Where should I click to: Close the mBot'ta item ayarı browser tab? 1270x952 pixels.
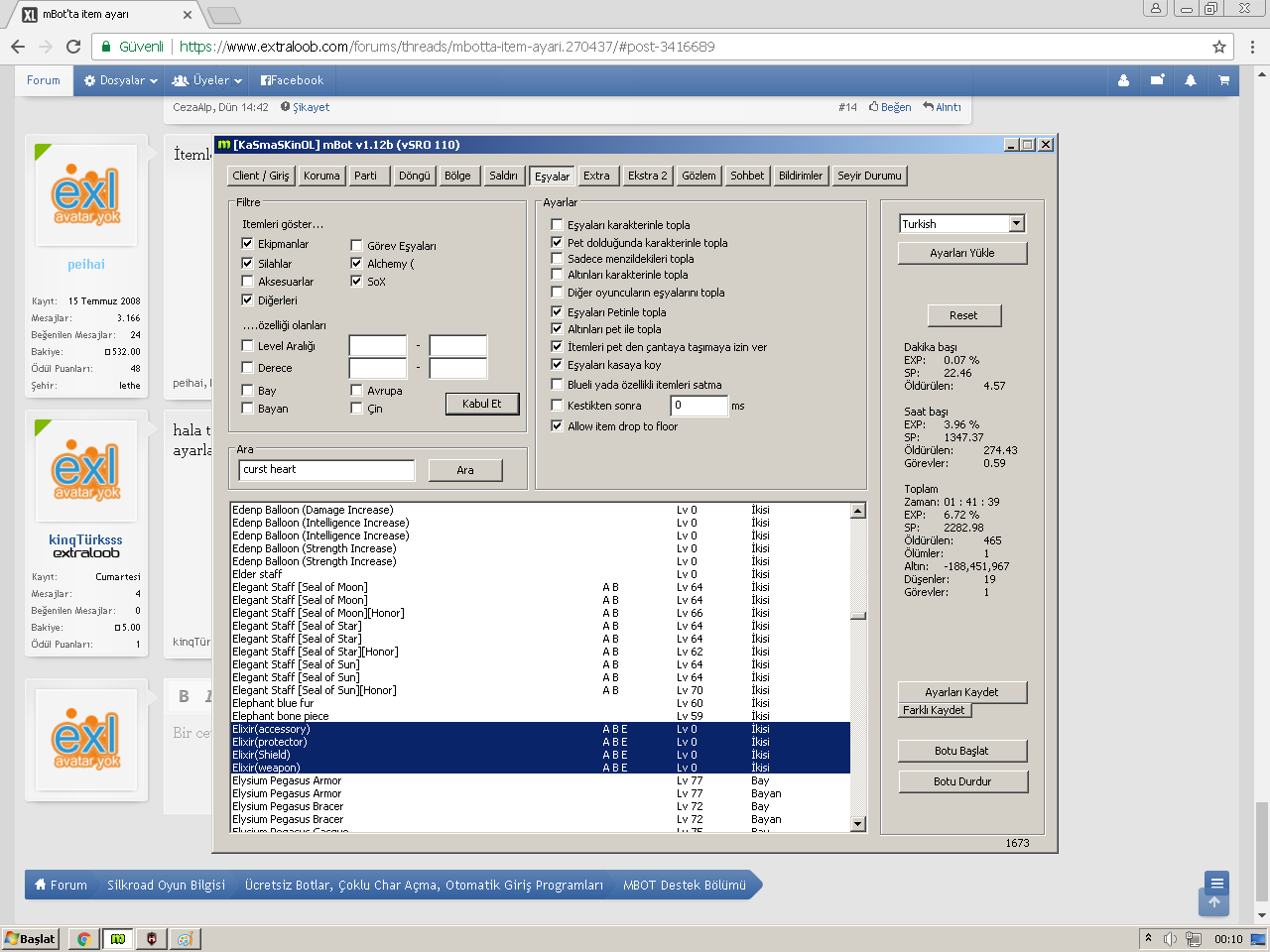[189, 15]
